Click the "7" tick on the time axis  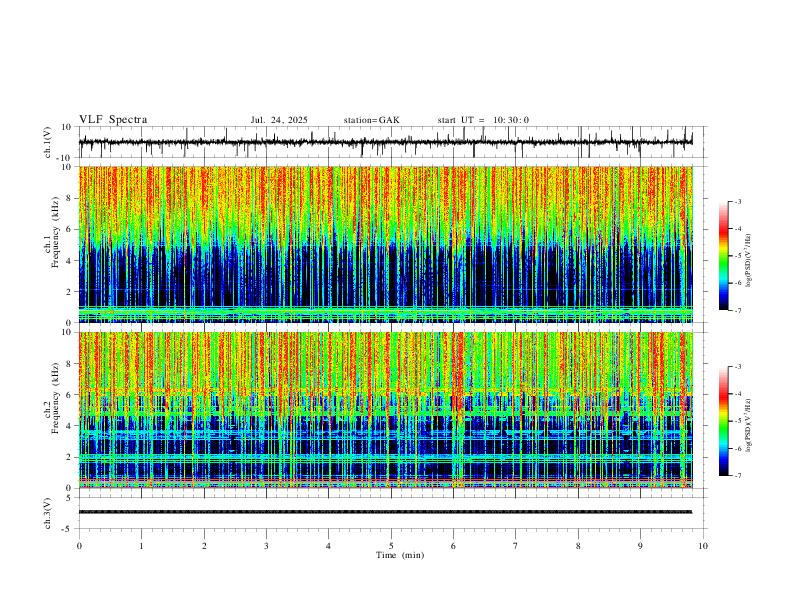[x=516, y=546]
